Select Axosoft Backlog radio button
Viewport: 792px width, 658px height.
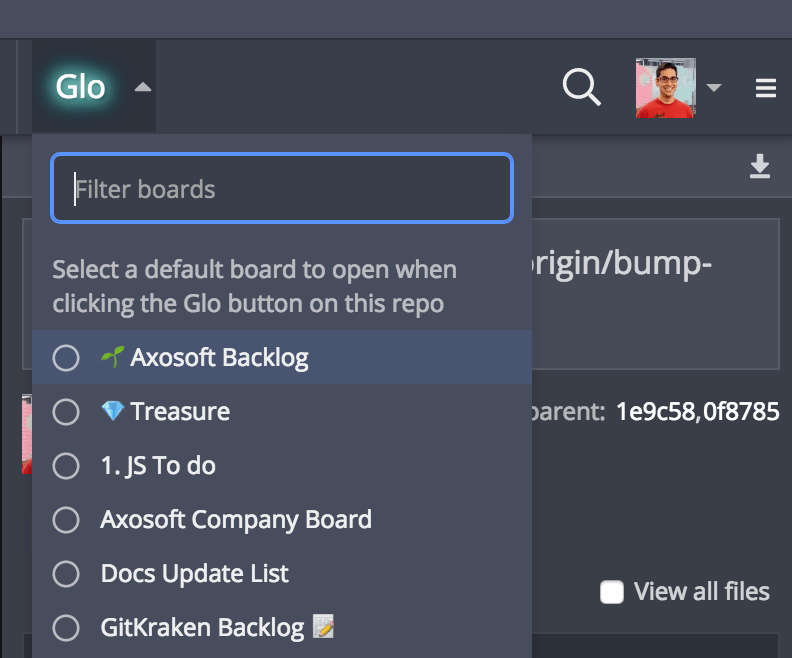pyautogui.click(x=66, y=358)
